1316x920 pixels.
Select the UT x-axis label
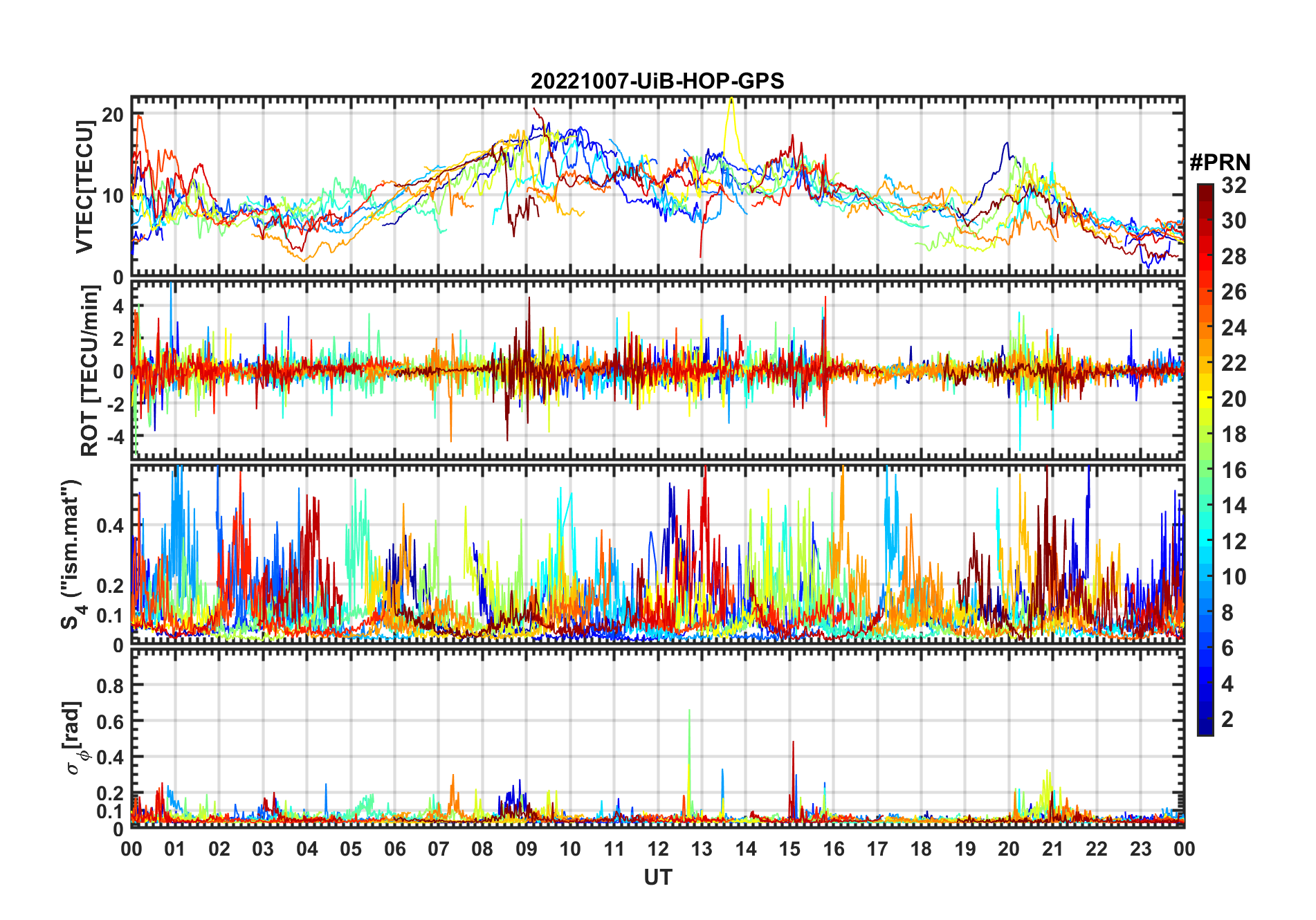pyautogui.click(x=658, y=878)
